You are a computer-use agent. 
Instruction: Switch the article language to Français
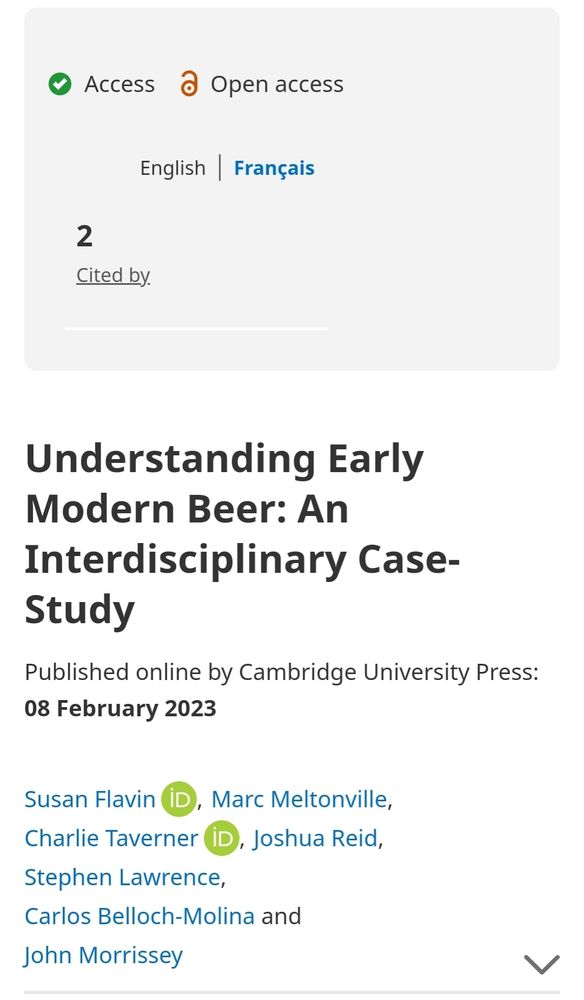coord(275,168)
